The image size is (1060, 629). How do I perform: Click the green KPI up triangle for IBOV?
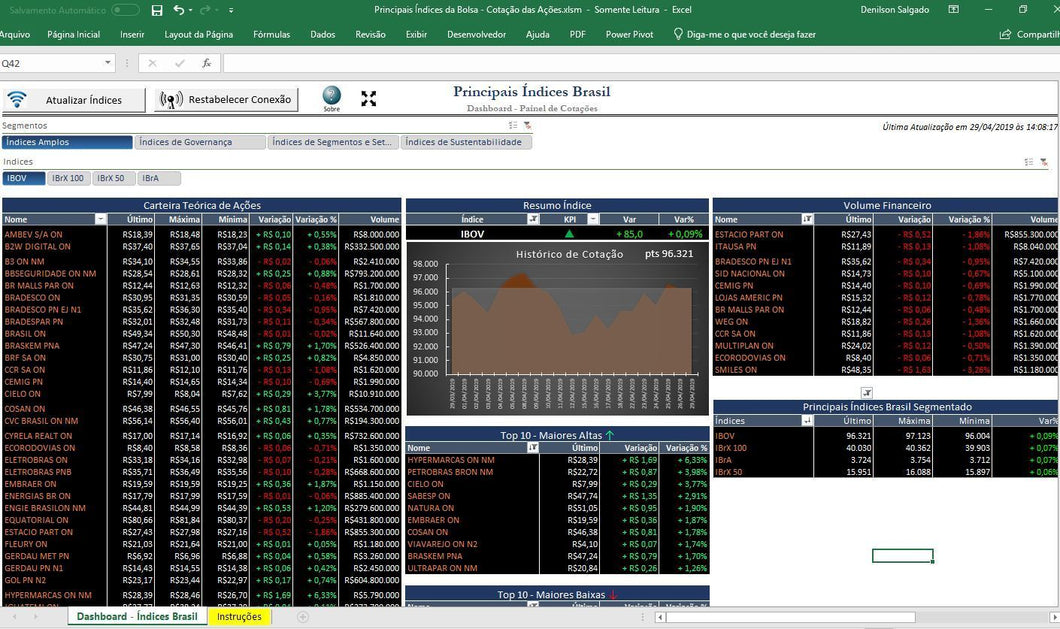[569, 234]
